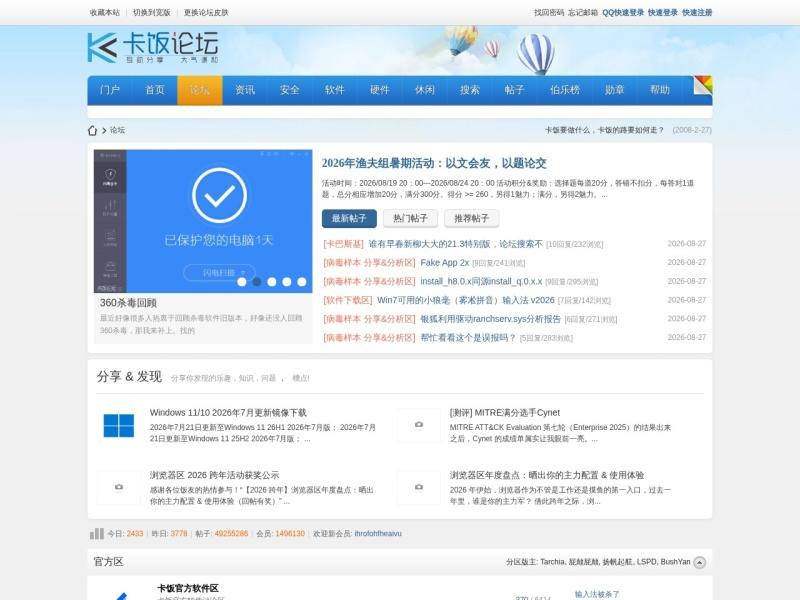Open the 伯乐榜 navigation item
Image resolution: width=800 pixels, height=600 pixels.
565,90
